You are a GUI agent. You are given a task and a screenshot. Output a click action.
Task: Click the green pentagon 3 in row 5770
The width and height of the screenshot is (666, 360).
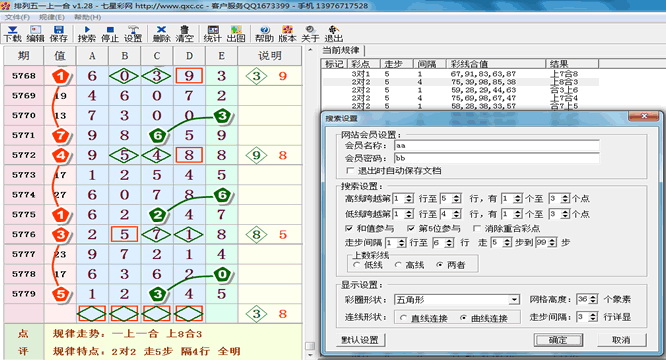point(222,115)
